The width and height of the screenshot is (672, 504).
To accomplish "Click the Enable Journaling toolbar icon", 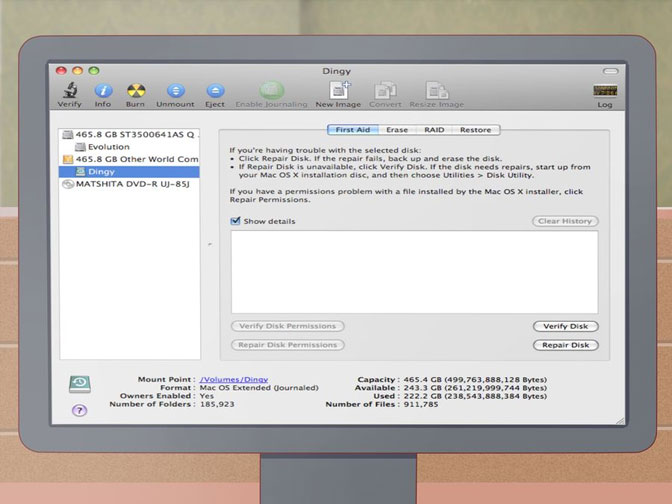I will coord(272,91).
